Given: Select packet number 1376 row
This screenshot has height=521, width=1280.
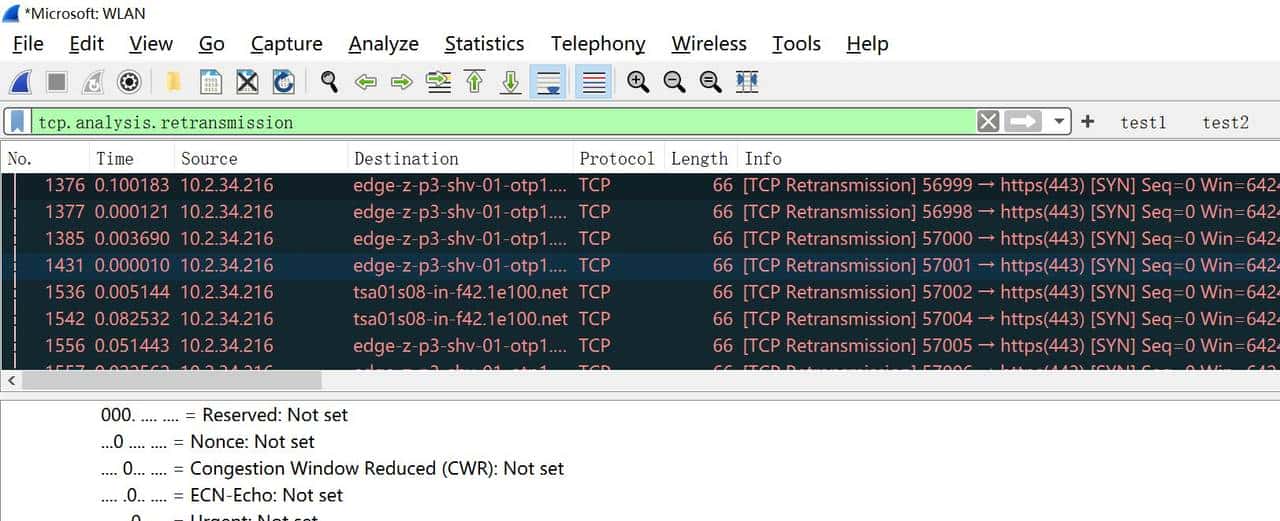Looking at the screenshot, I should click(640, 185).
